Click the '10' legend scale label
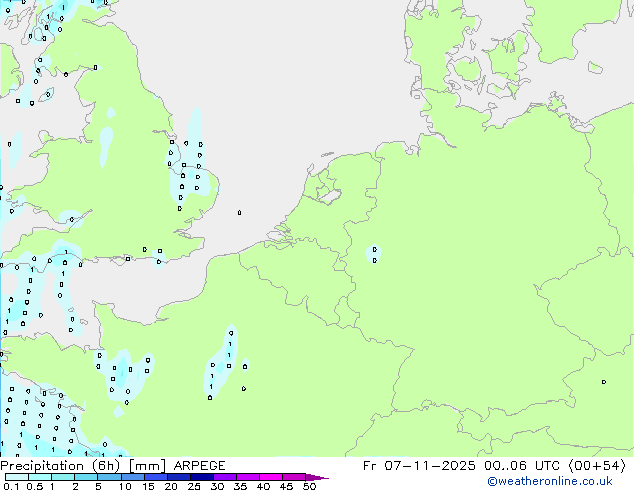 (125, 486)
